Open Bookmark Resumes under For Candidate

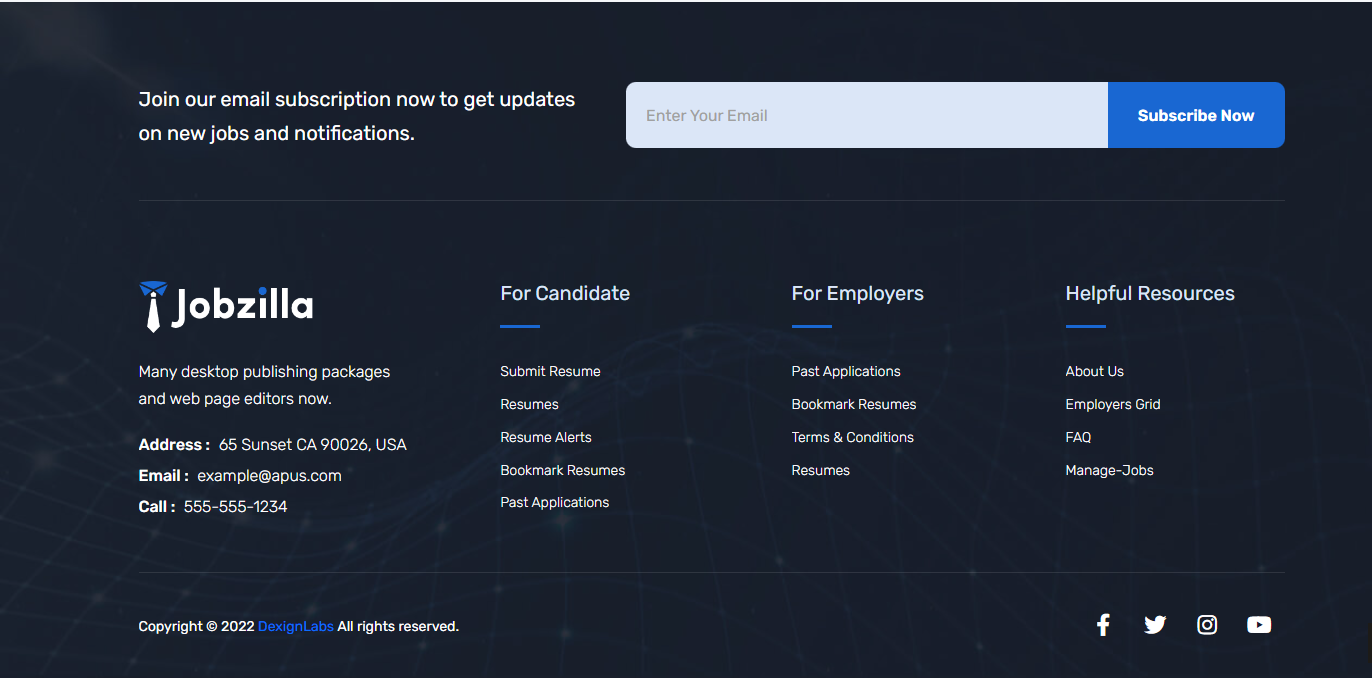(x=562, y=470)
